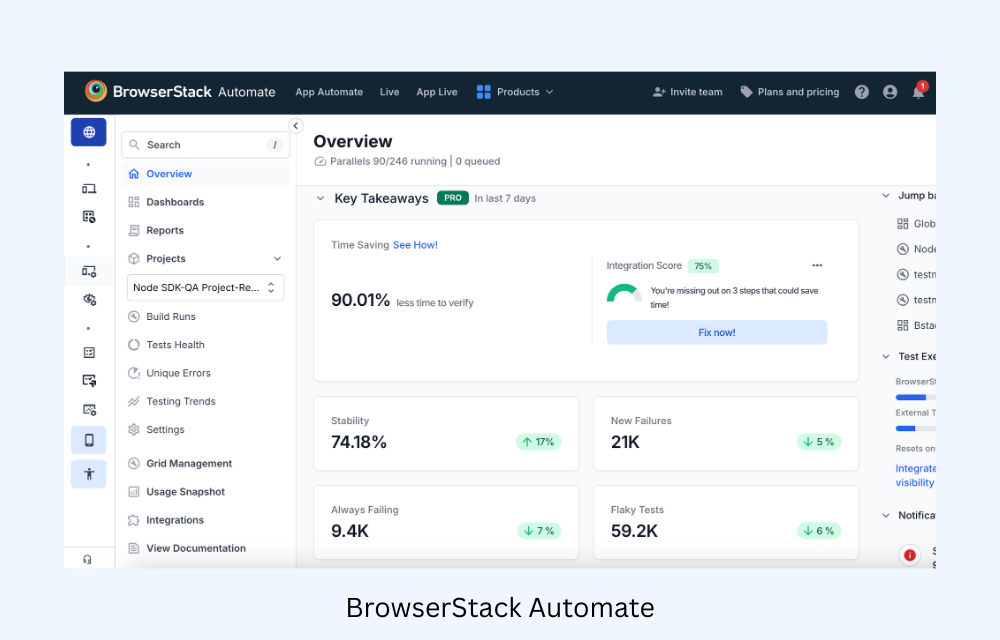Screen dimensions: 1000x640
Task: Click the PRO badge
Action: pyautogui.click(x=453, y=198)
